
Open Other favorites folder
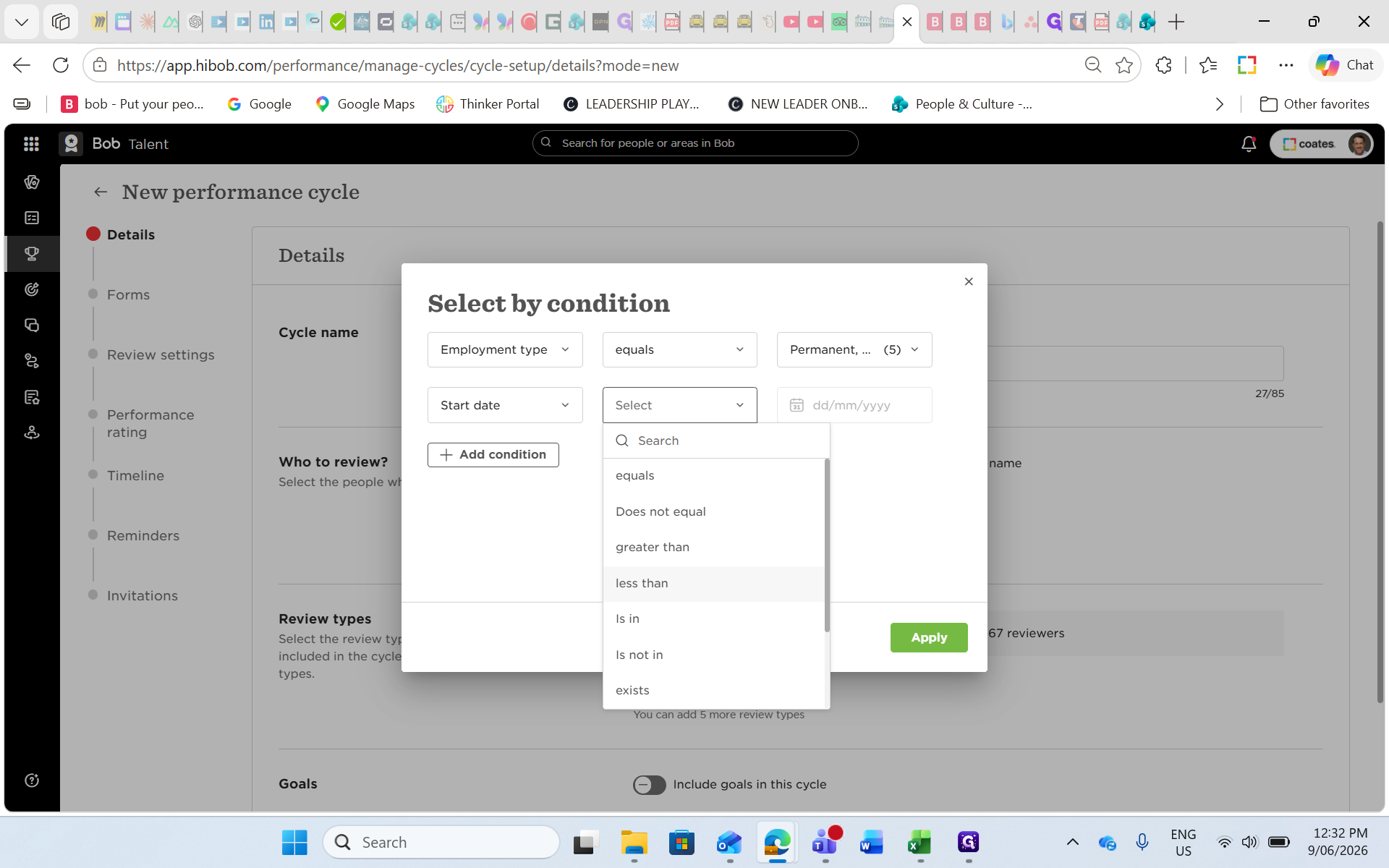click(1314, 104)
